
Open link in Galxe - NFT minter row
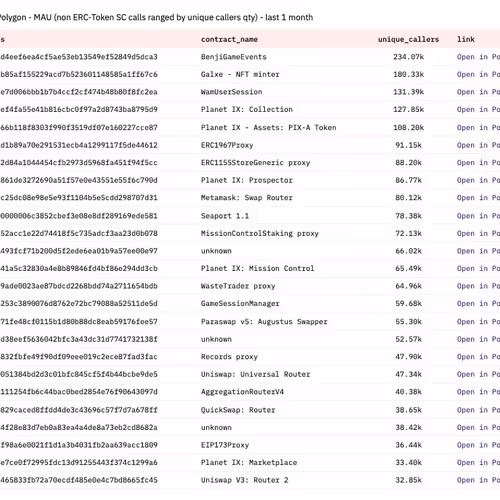478,74
